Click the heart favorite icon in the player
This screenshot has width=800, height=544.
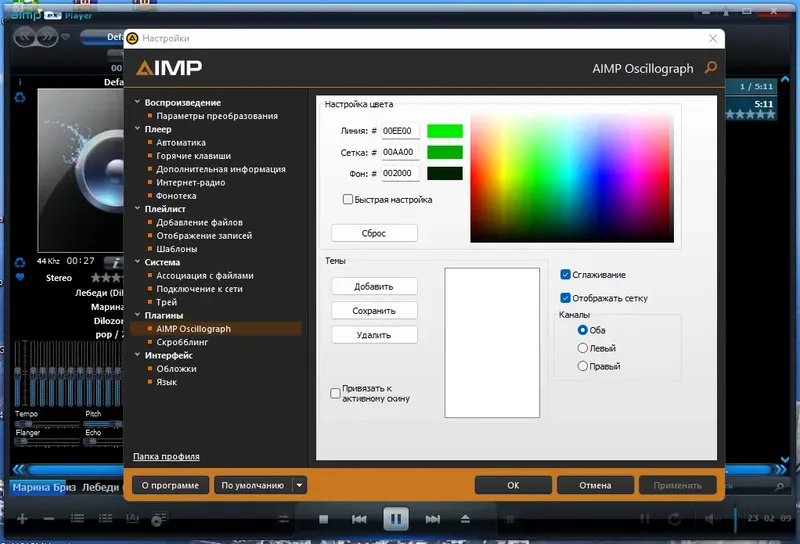[20, 277]
